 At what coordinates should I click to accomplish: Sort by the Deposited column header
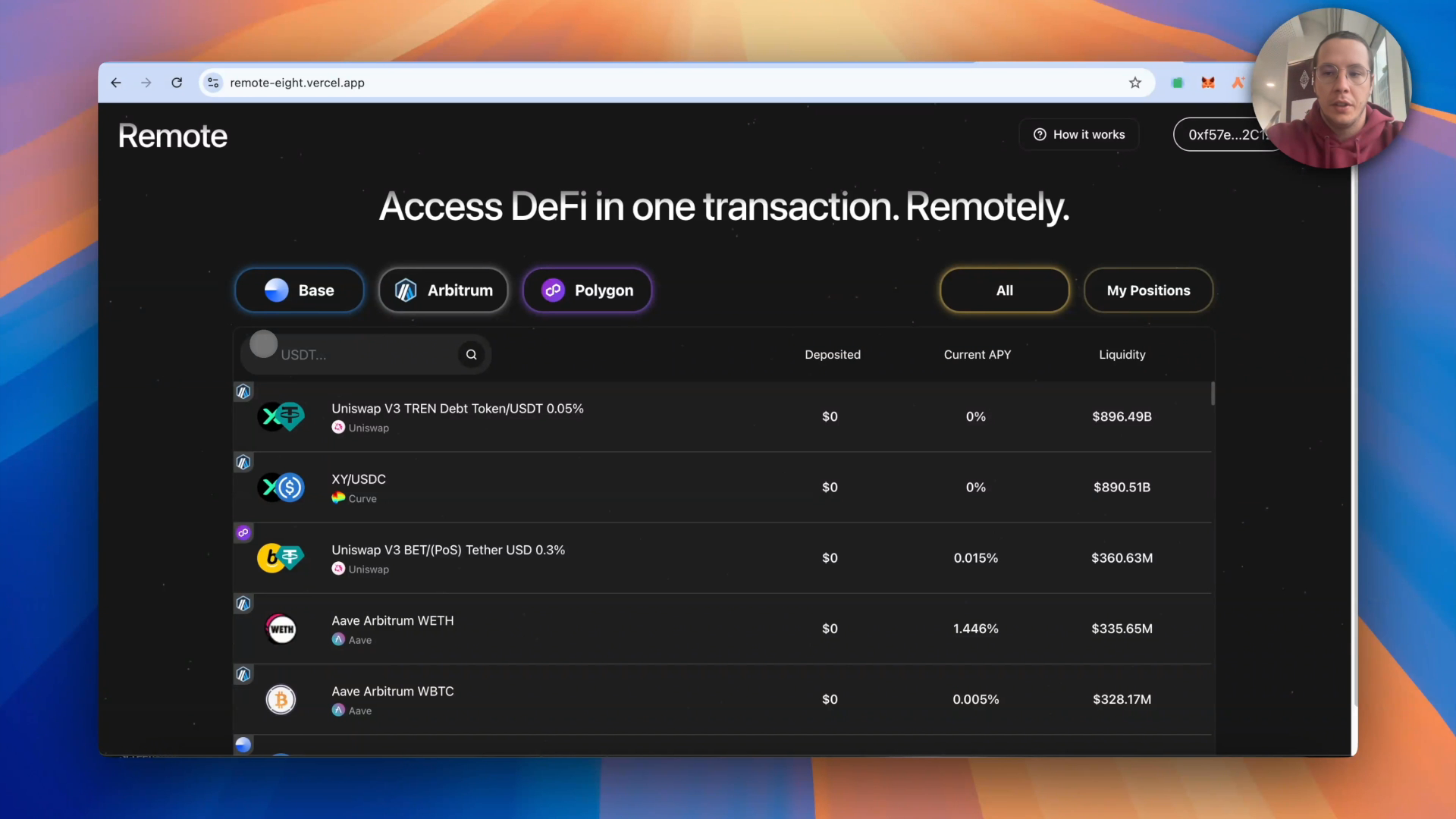click(x=833, y=354)
